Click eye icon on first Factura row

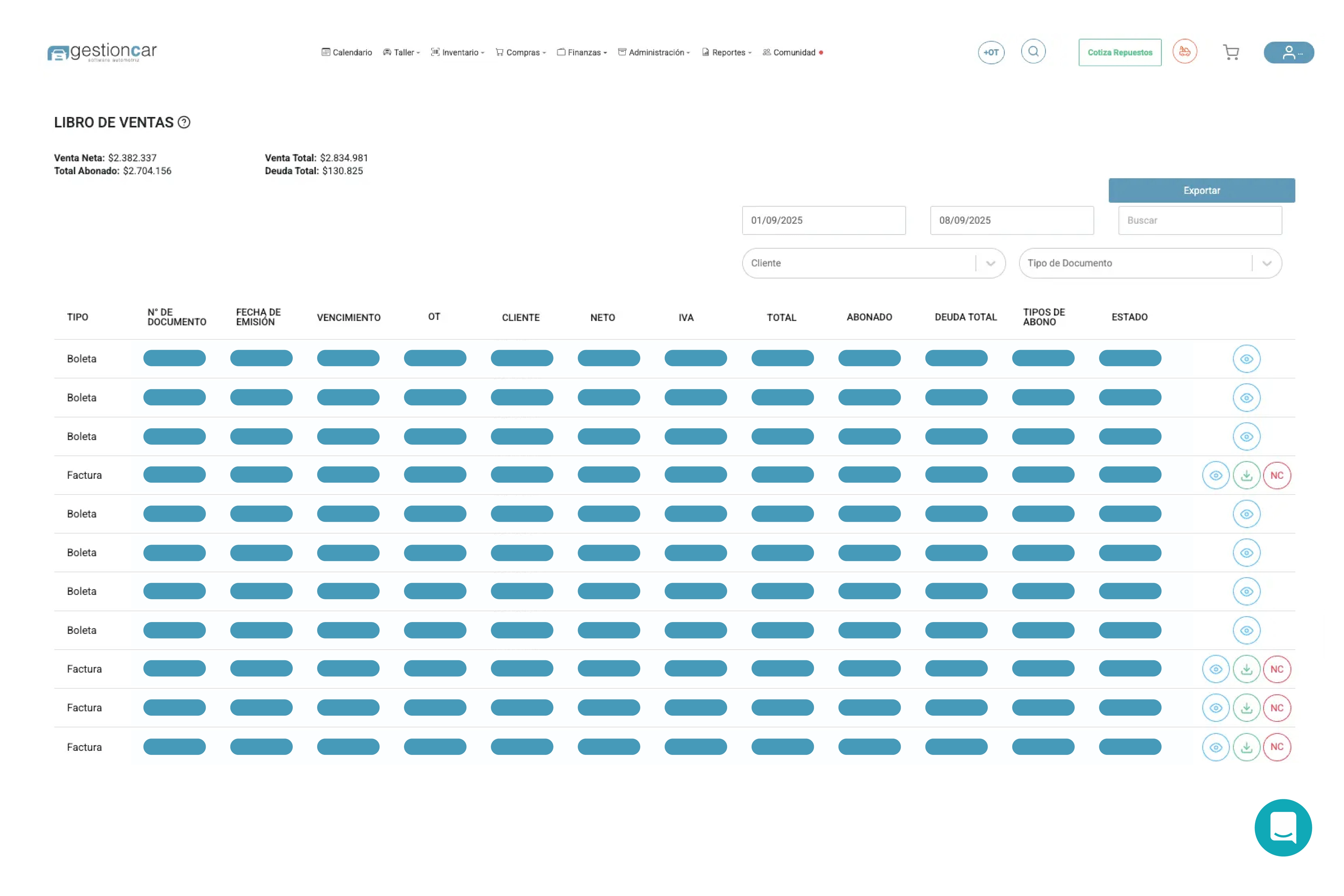pyautogui.click(x=1216, y=476)
